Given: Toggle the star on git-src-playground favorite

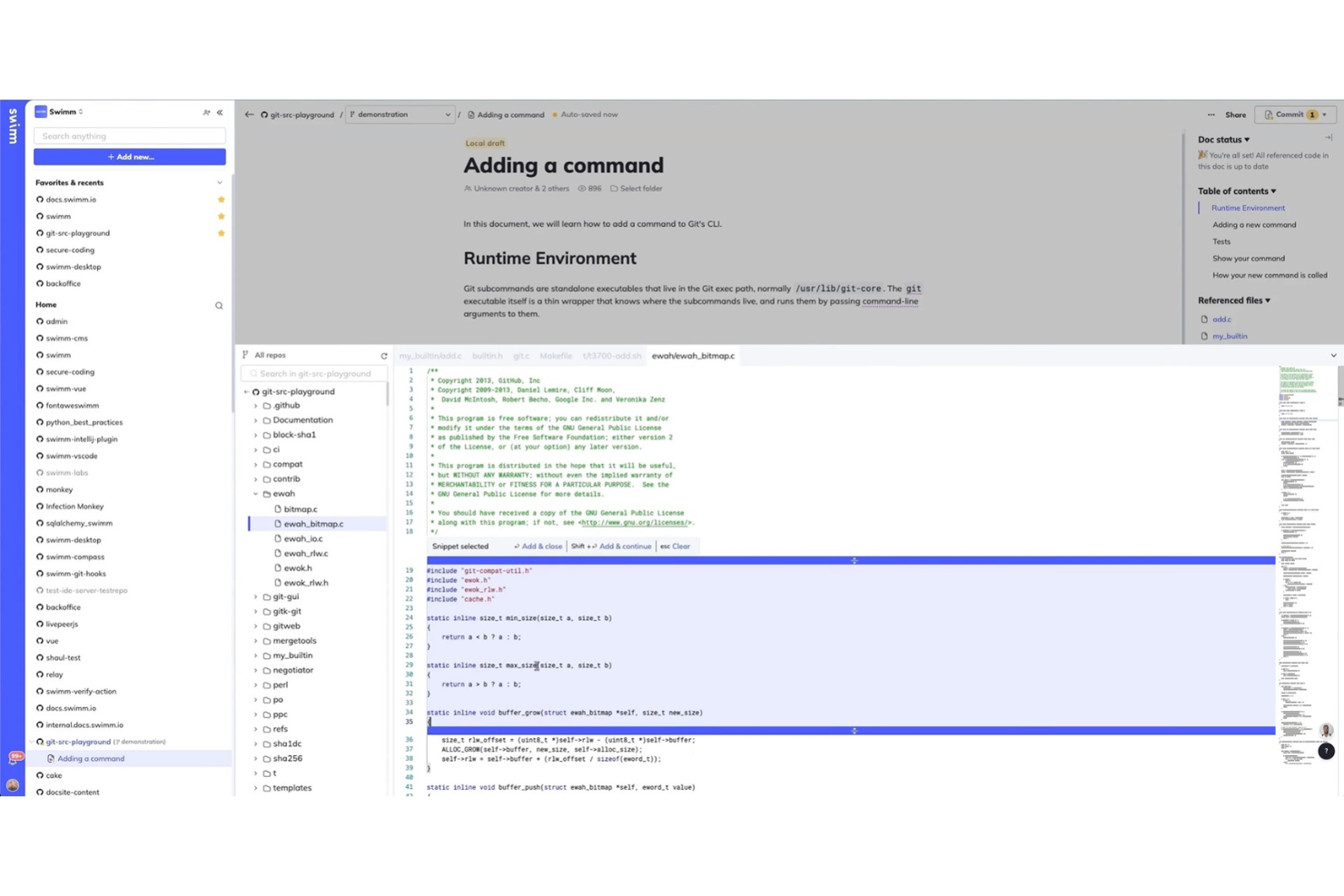Looking at the screenshot, I should 221,233.
